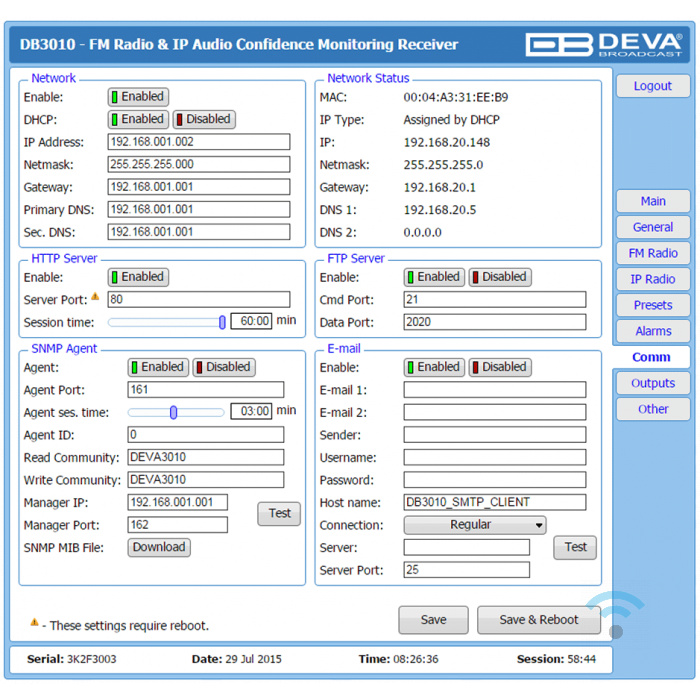700x700 pixels.
Task: Click the DEVA Broadcast logo
Action: [x=603, y=44]
